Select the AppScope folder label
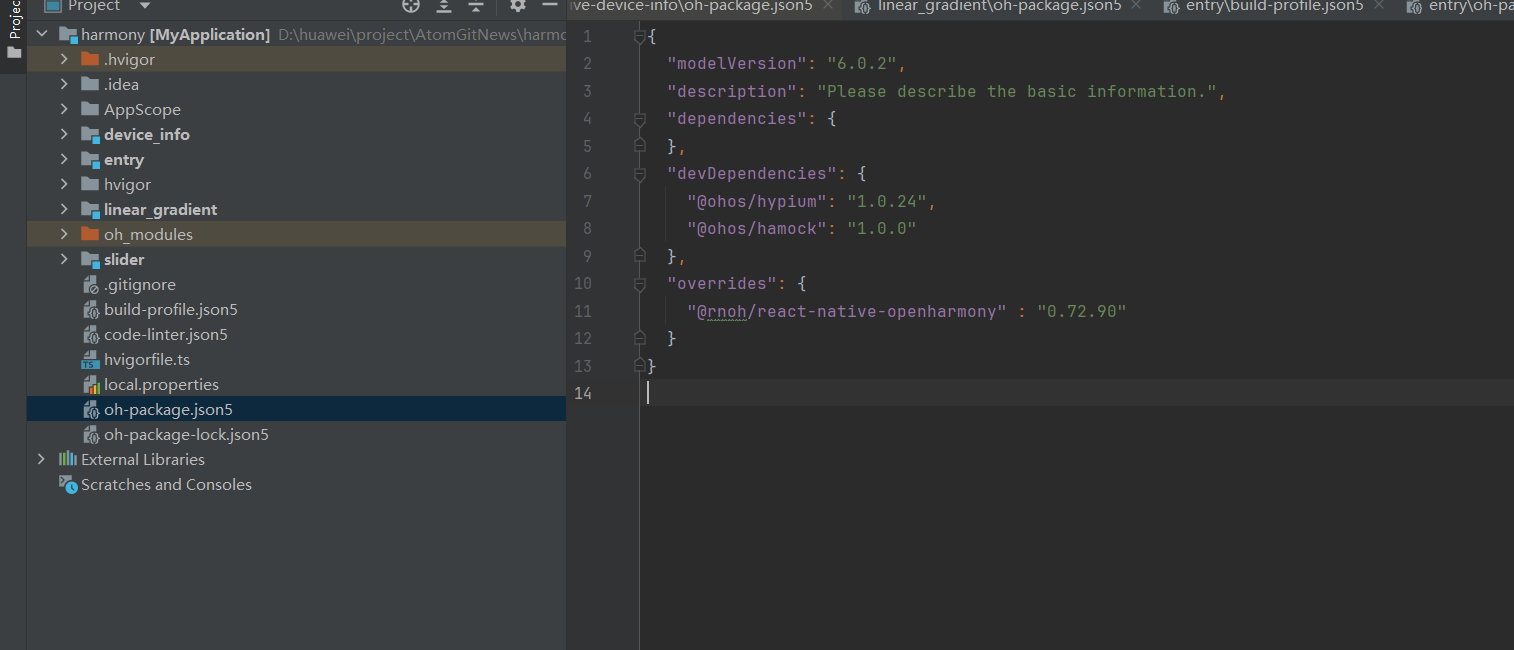This screenshot has width=1514, height=650. [142, 110]
